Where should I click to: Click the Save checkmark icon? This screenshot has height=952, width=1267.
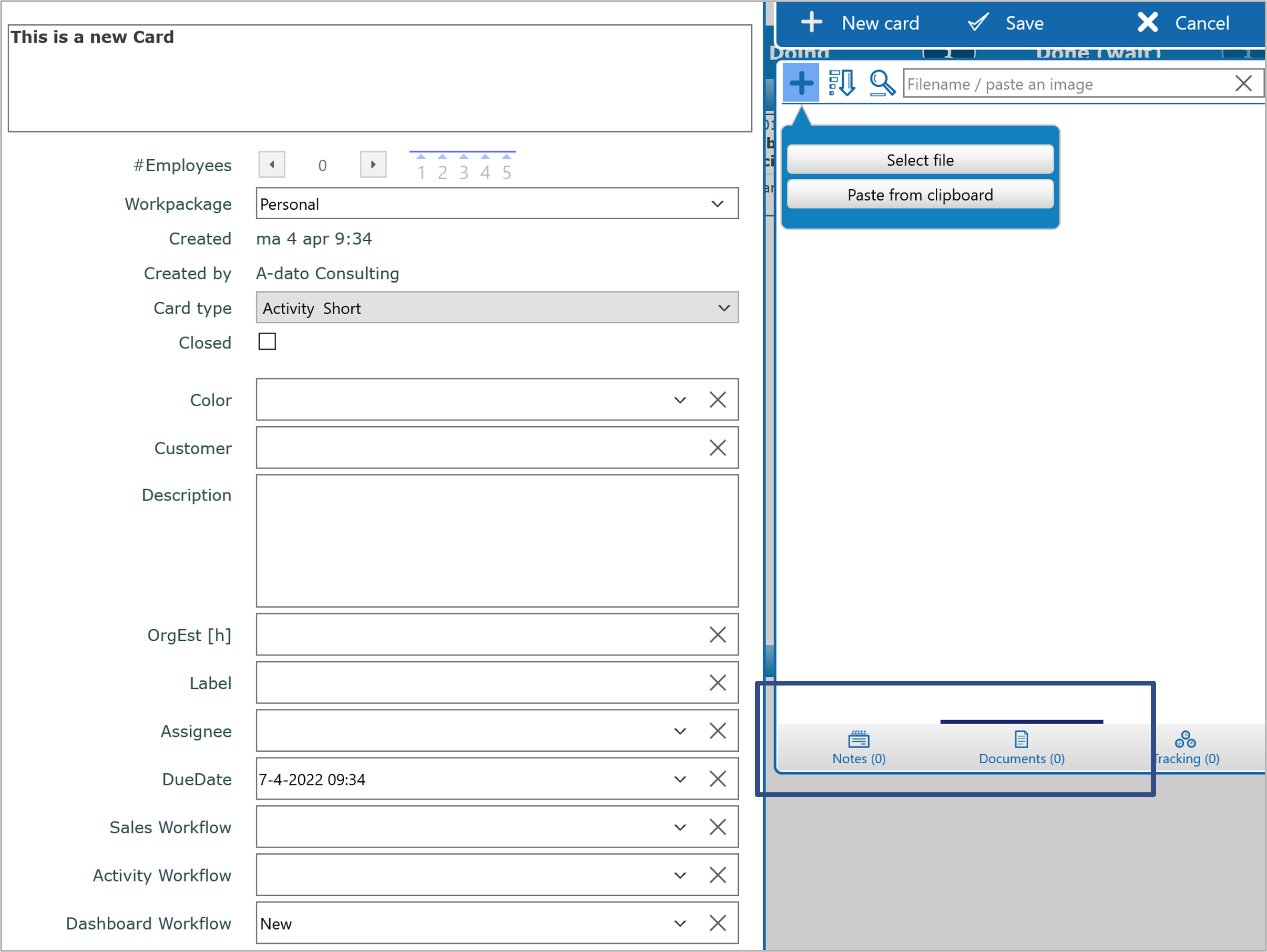[x=978, y=22]
